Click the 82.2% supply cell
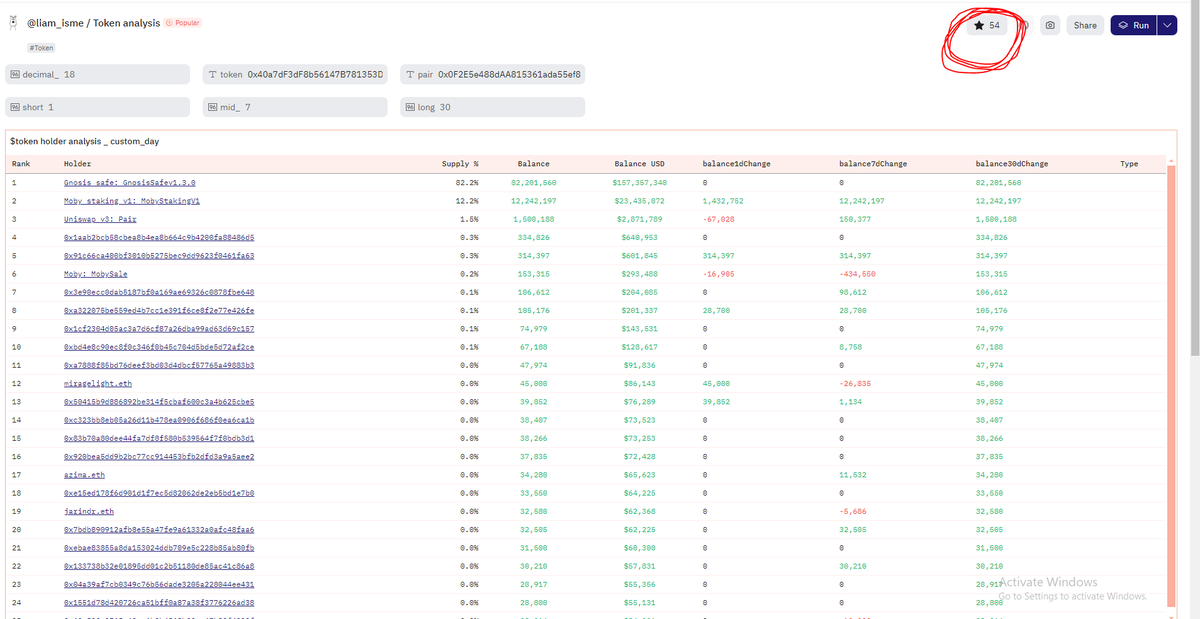The image size is (1200, 619). [x=467, y=183]
